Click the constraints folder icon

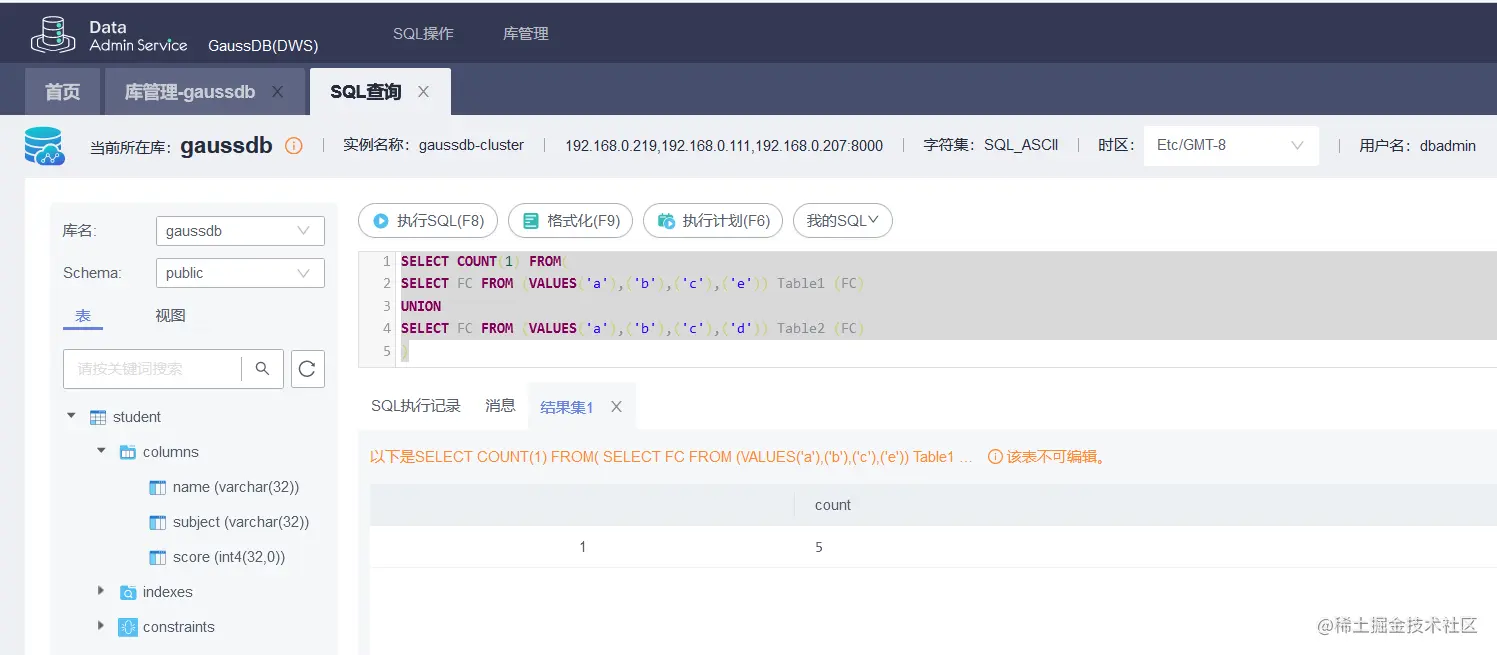128,627
